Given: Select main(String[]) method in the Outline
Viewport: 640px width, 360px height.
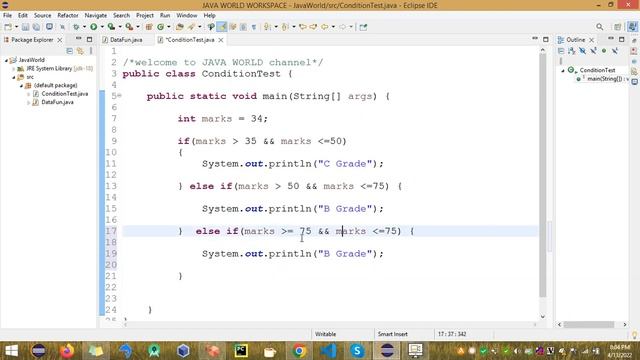Looking at the screenshot, I should (x=608, y=79).
